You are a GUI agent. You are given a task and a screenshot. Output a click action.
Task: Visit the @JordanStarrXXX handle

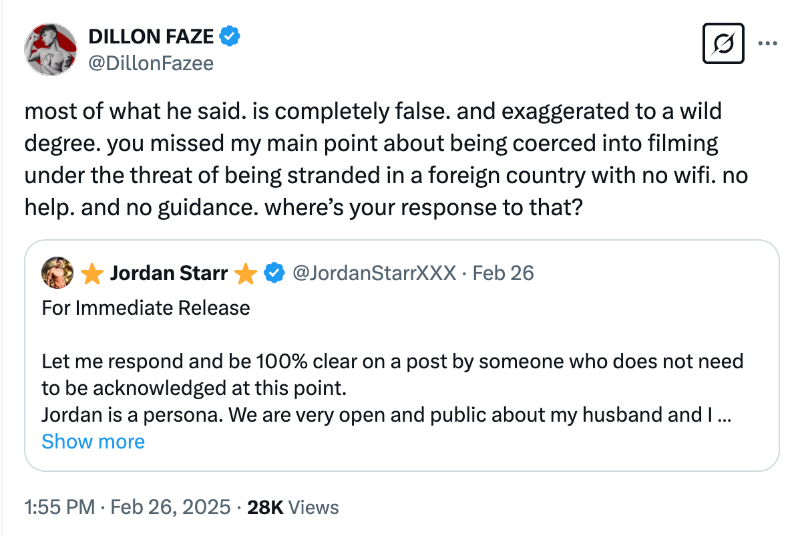pyautogui.click(x=373, y=272)
